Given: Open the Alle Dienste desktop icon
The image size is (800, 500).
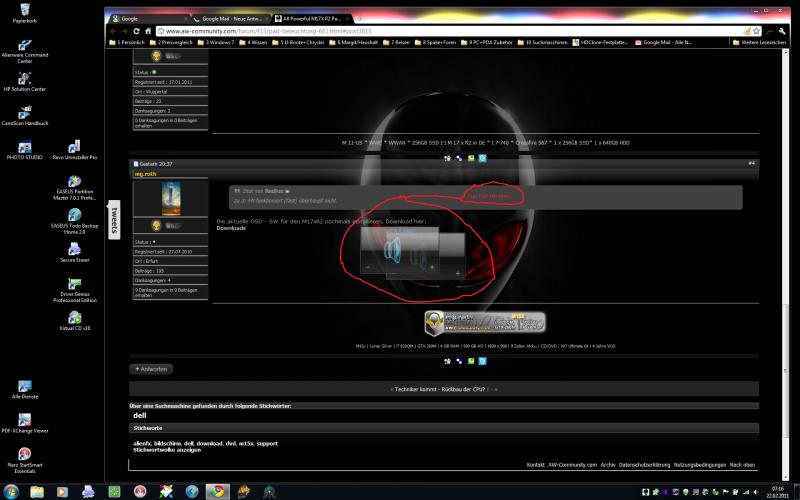Looking at the screenshot, I should pos(24,389).
